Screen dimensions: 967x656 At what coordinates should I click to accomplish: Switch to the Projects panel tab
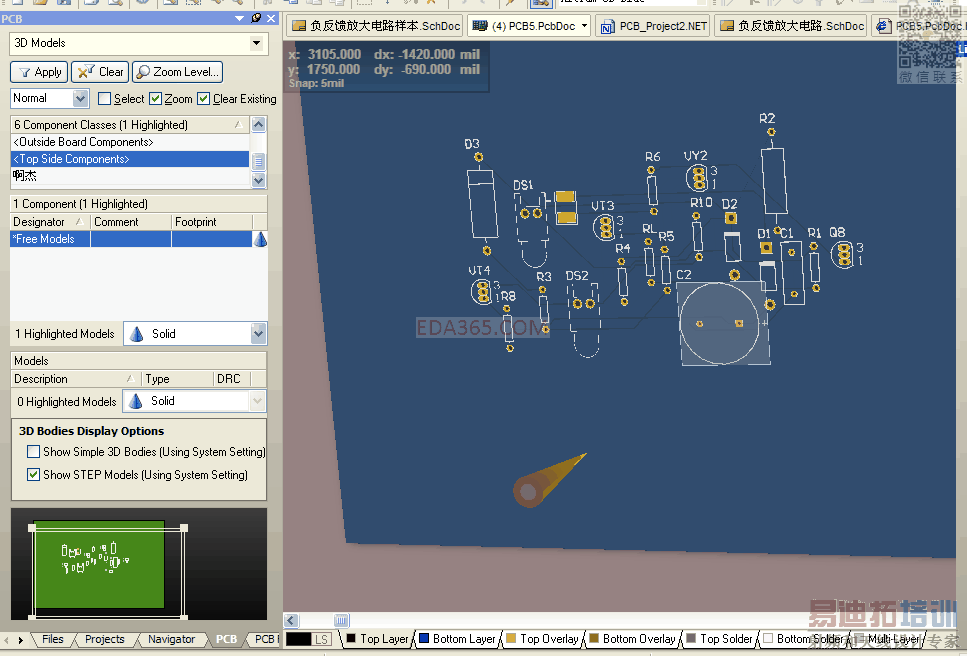104,639
